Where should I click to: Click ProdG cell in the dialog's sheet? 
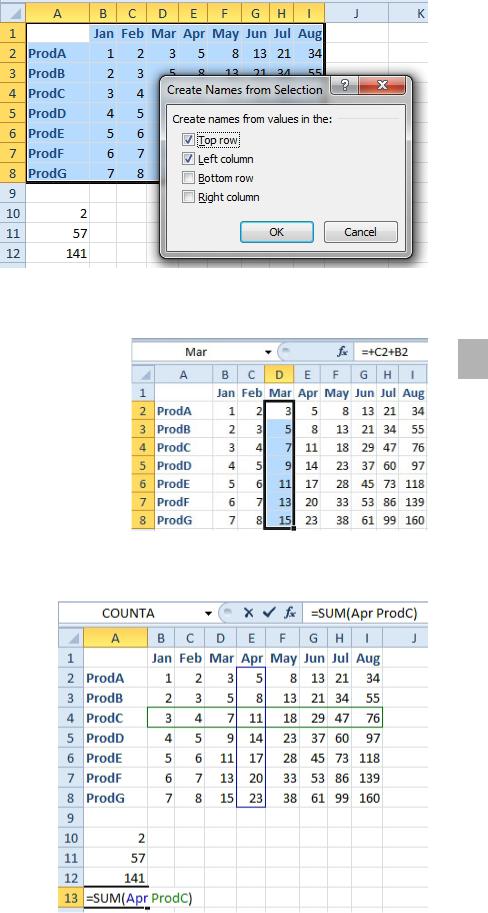(x=58, y=173)
